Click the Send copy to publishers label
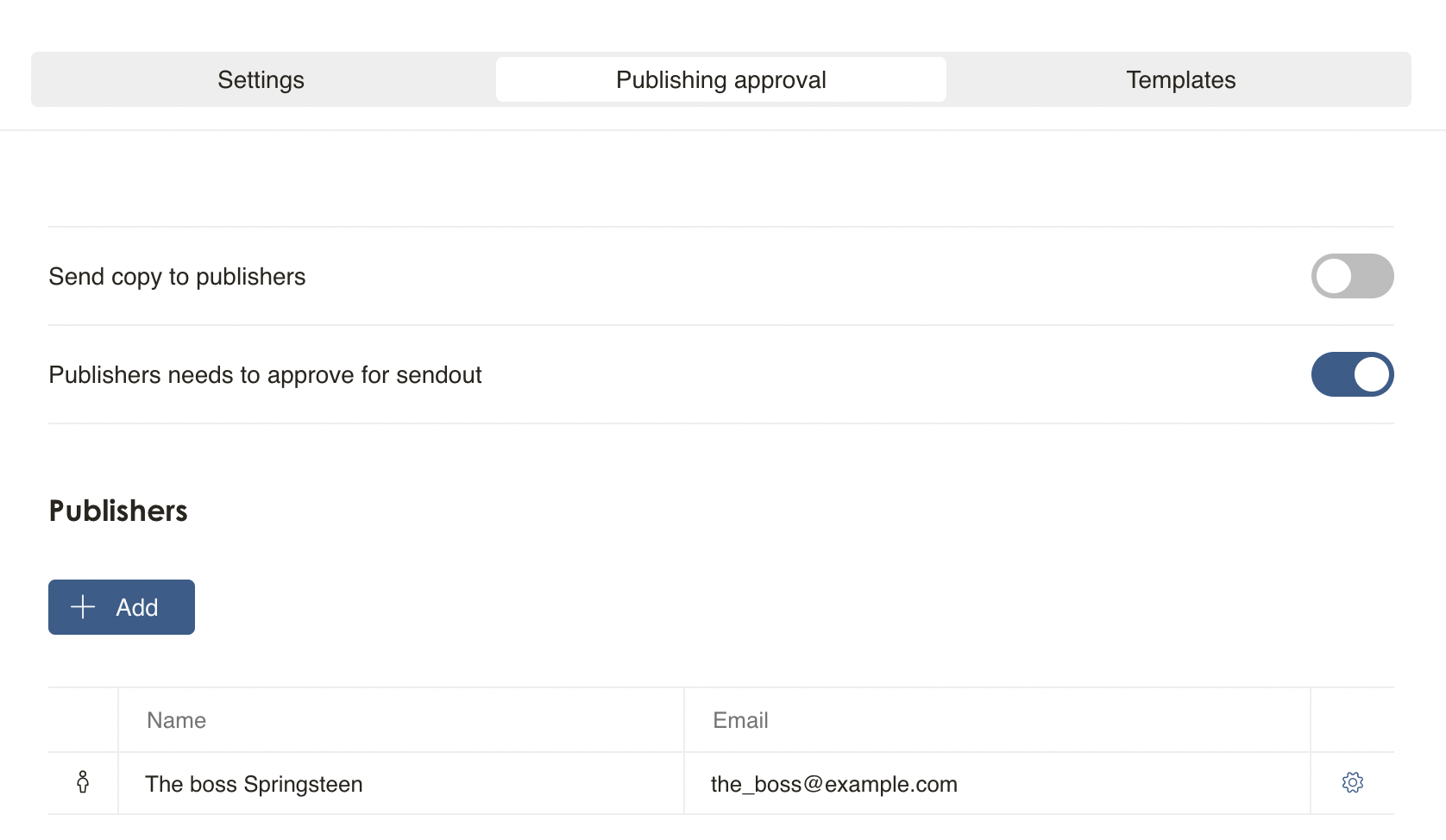 point(177,277)
